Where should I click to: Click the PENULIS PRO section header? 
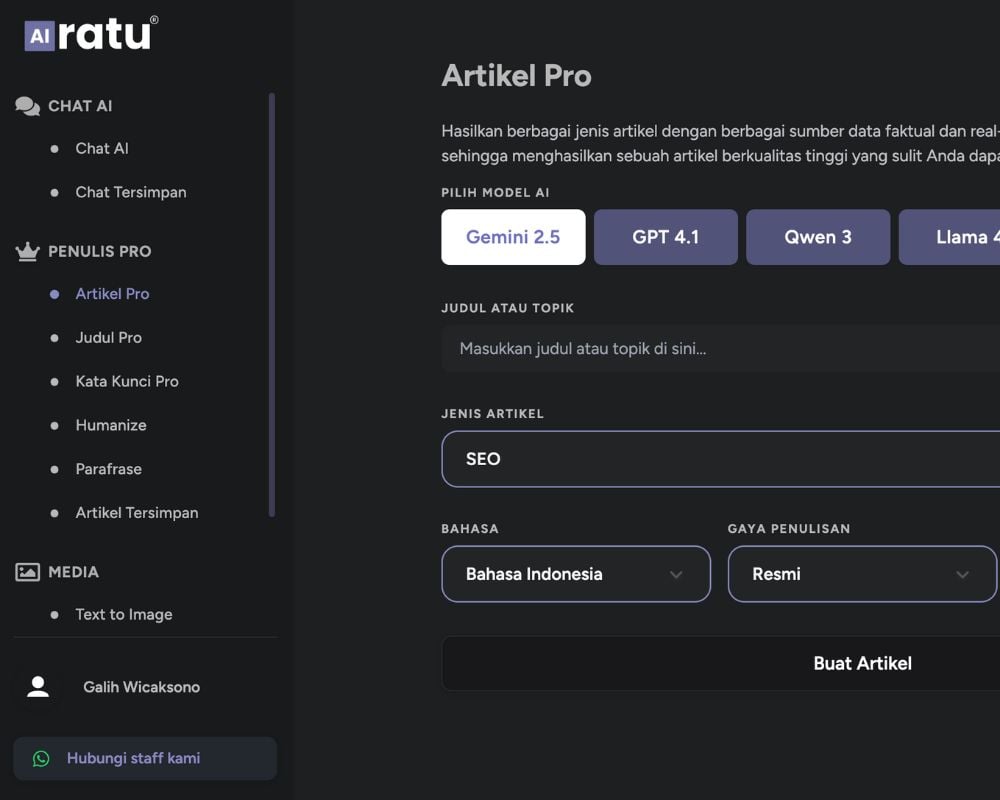click(x=99, y=251)
